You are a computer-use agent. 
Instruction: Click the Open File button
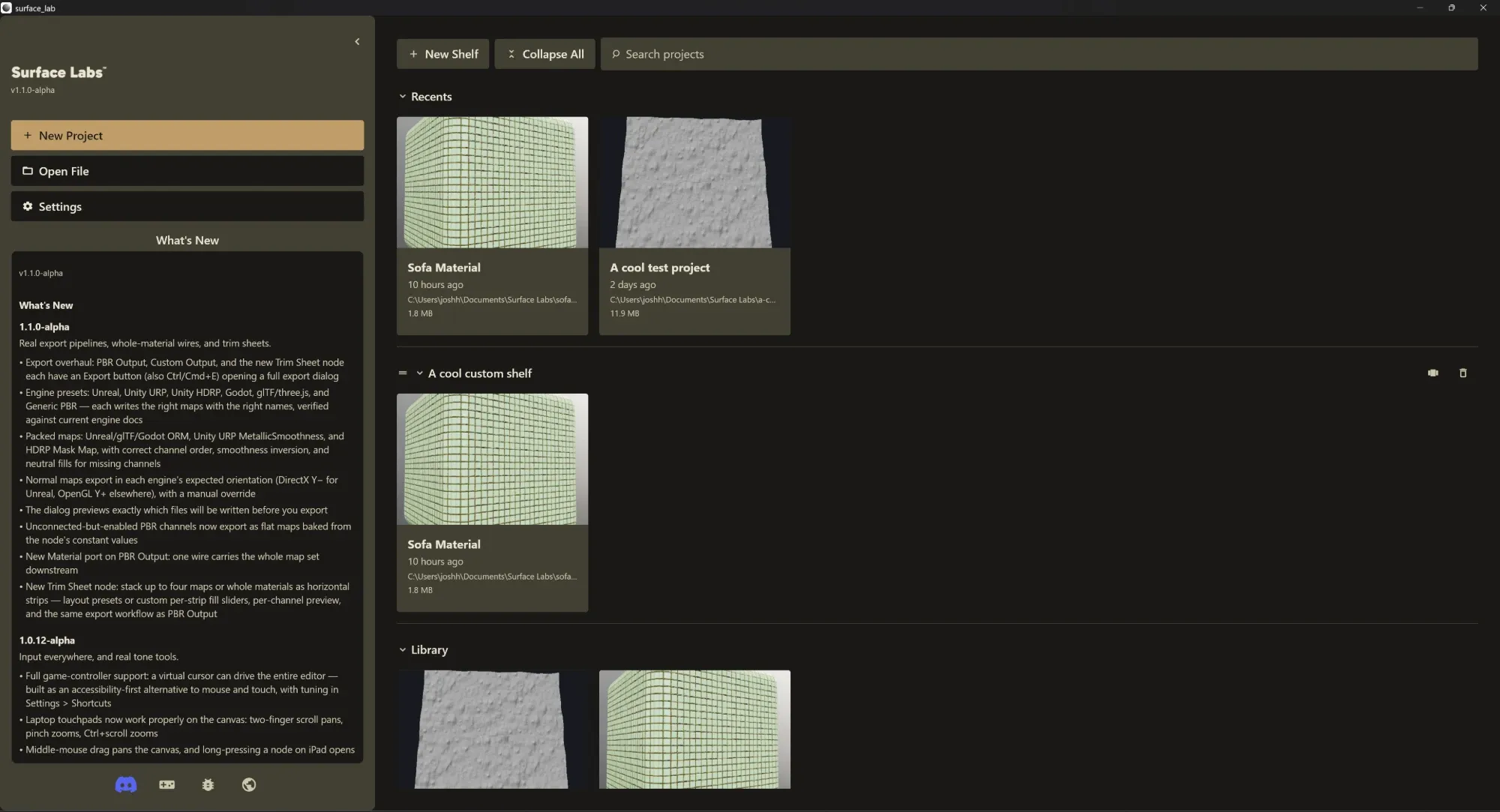click(x=187, y=171)
